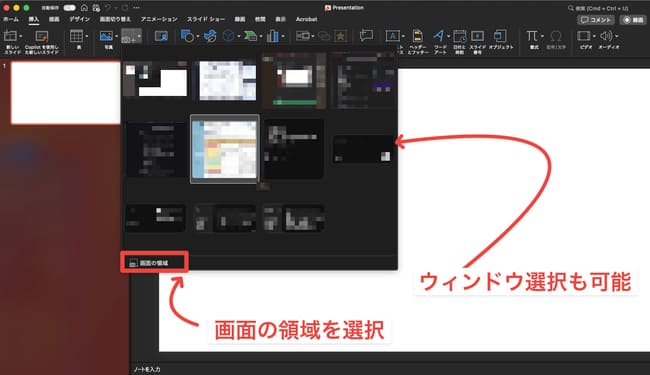Screen dimensions: 650x375
Task: Insert a SmartArt graphic
Action: [x=250, y=36]
